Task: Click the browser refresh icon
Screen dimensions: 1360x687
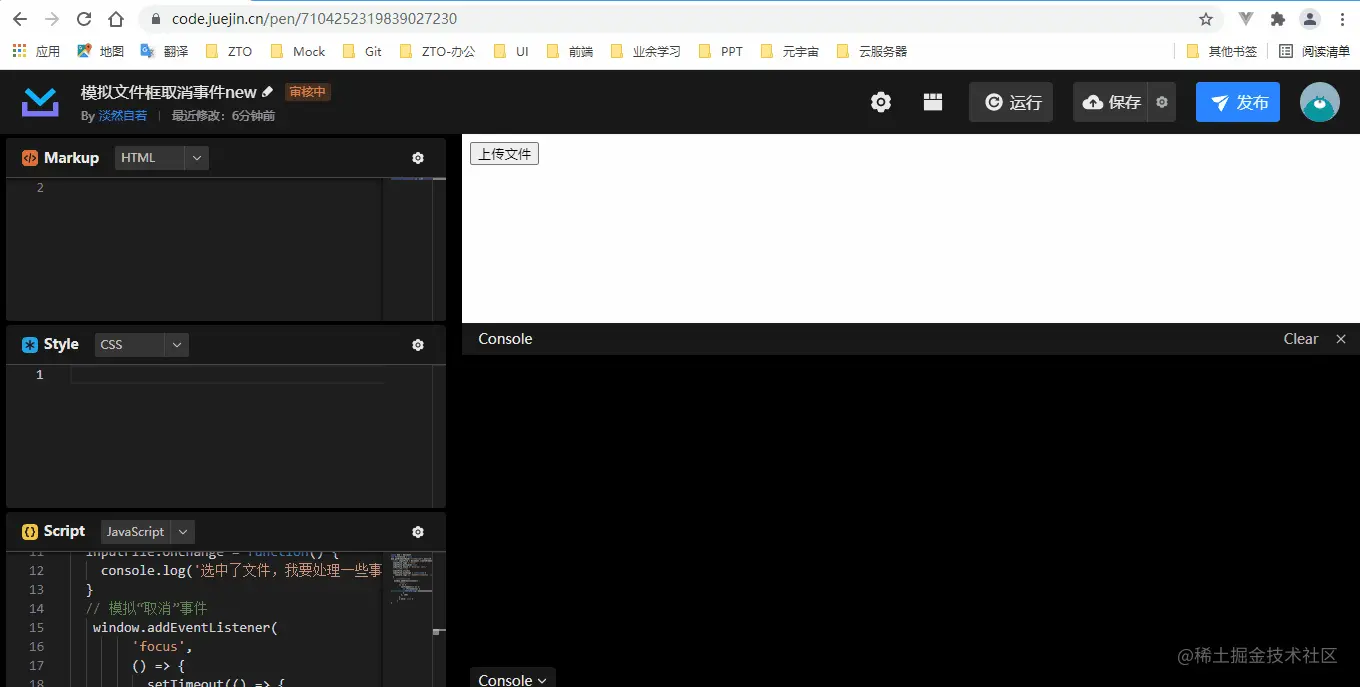Action: click(x=83, y=18)
